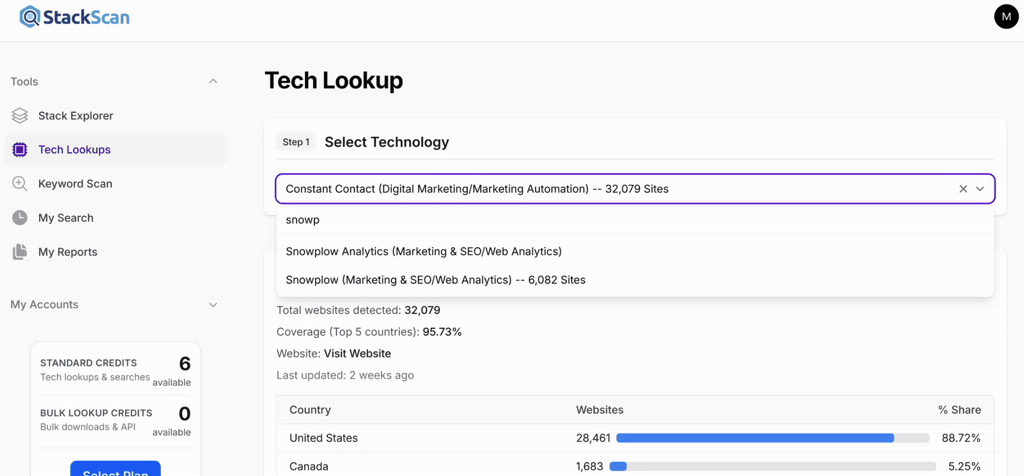This screenshot has height=476, width=1024.
Task: Click the Select Technology heading
Action: [x=387, y=142]
